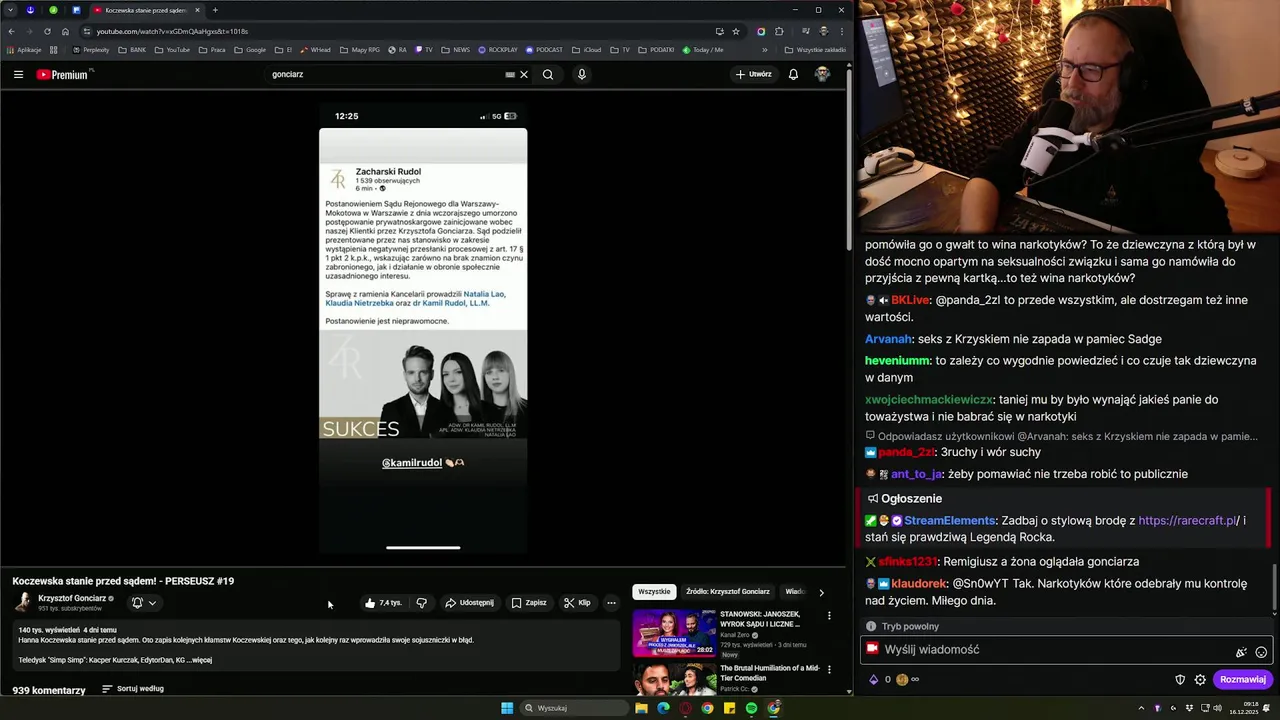Open the Wszystkie zakładki folder
The height and width of the screenshot is (720, 1280).
[x=815, y=49]
